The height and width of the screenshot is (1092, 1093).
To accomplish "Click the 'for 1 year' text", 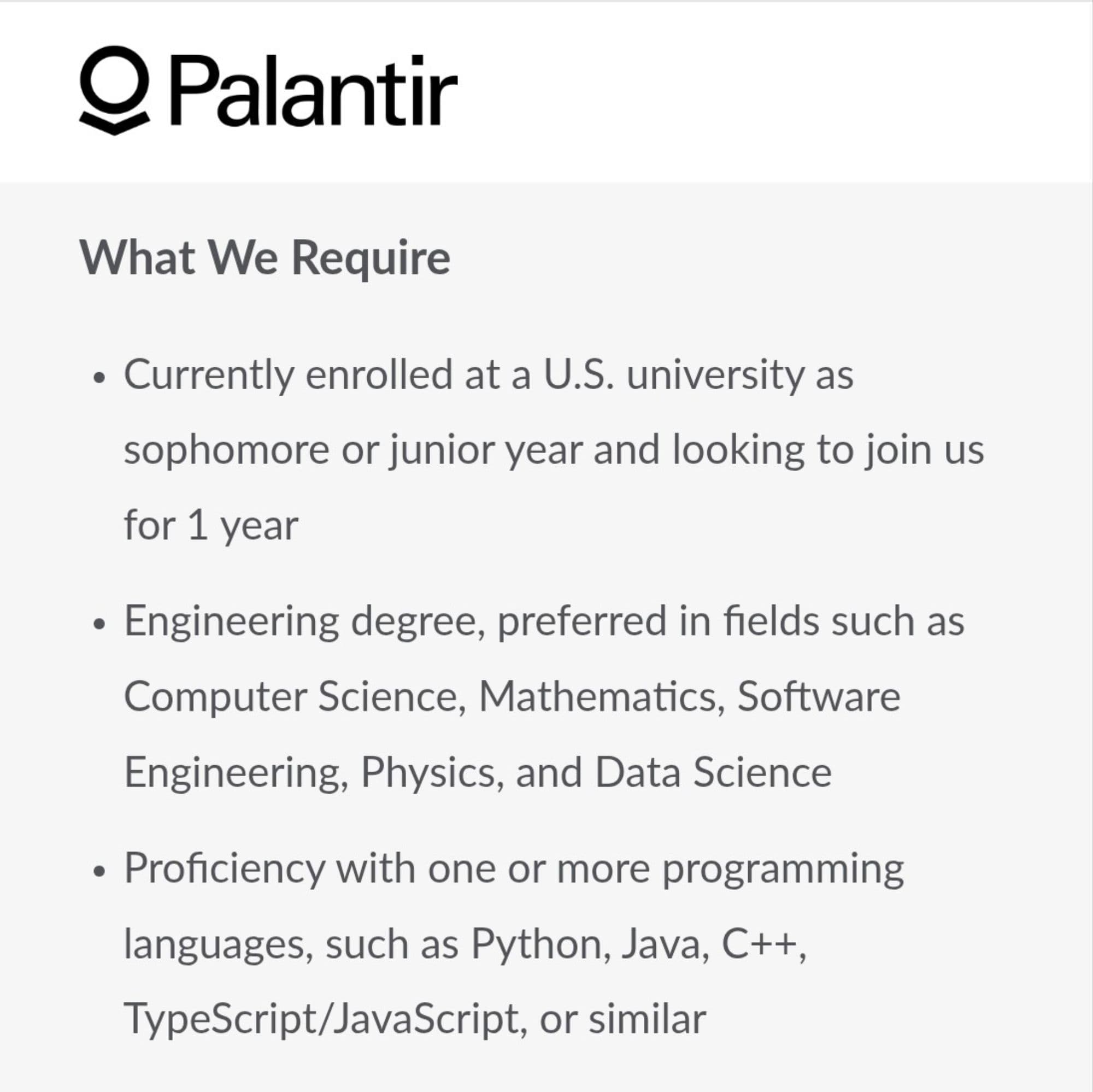I will [x=210, y=526].
